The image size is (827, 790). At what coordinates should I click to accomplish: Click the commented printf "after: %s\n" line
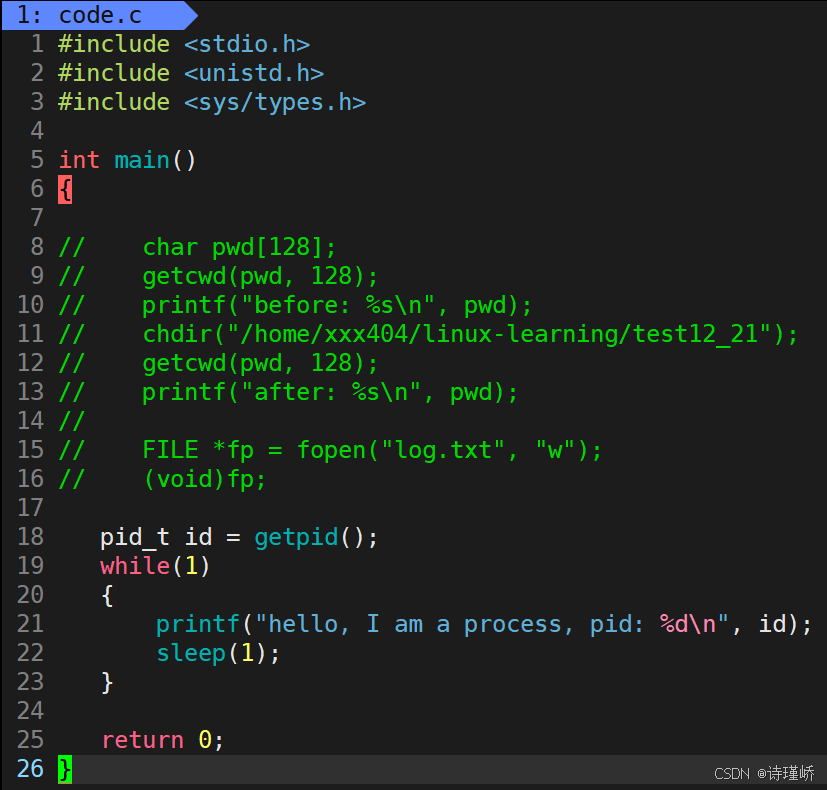[289, 392]
